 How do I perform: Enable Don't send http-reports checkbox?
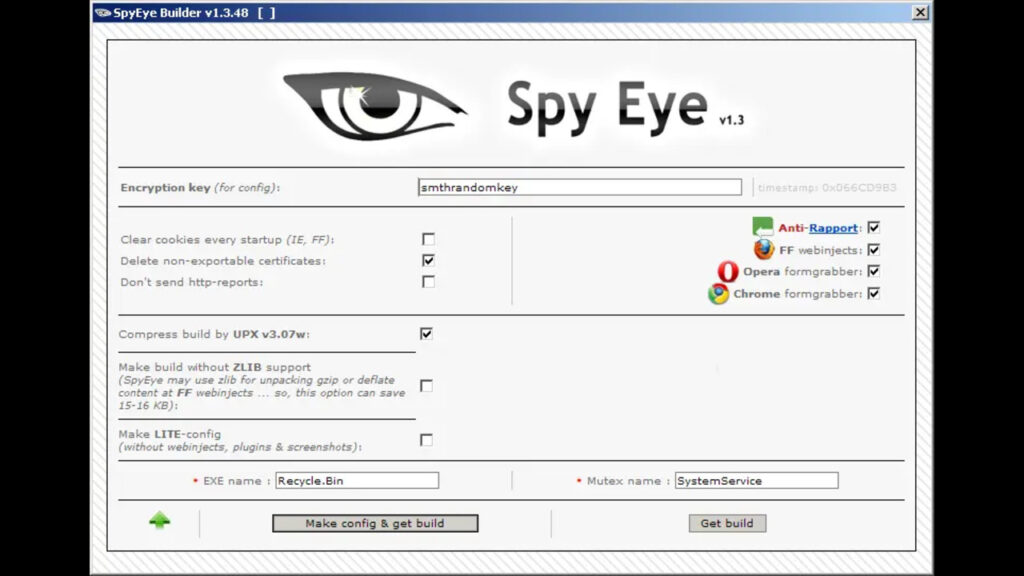tap(428, 282)
